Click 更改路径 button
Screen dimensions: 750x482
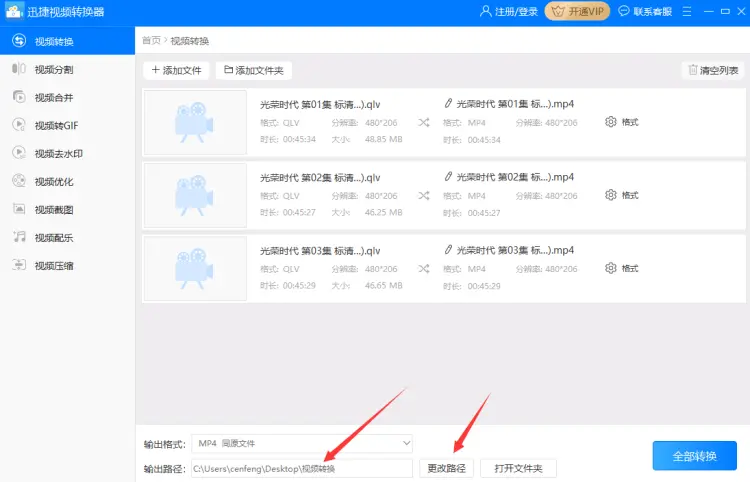446,468
